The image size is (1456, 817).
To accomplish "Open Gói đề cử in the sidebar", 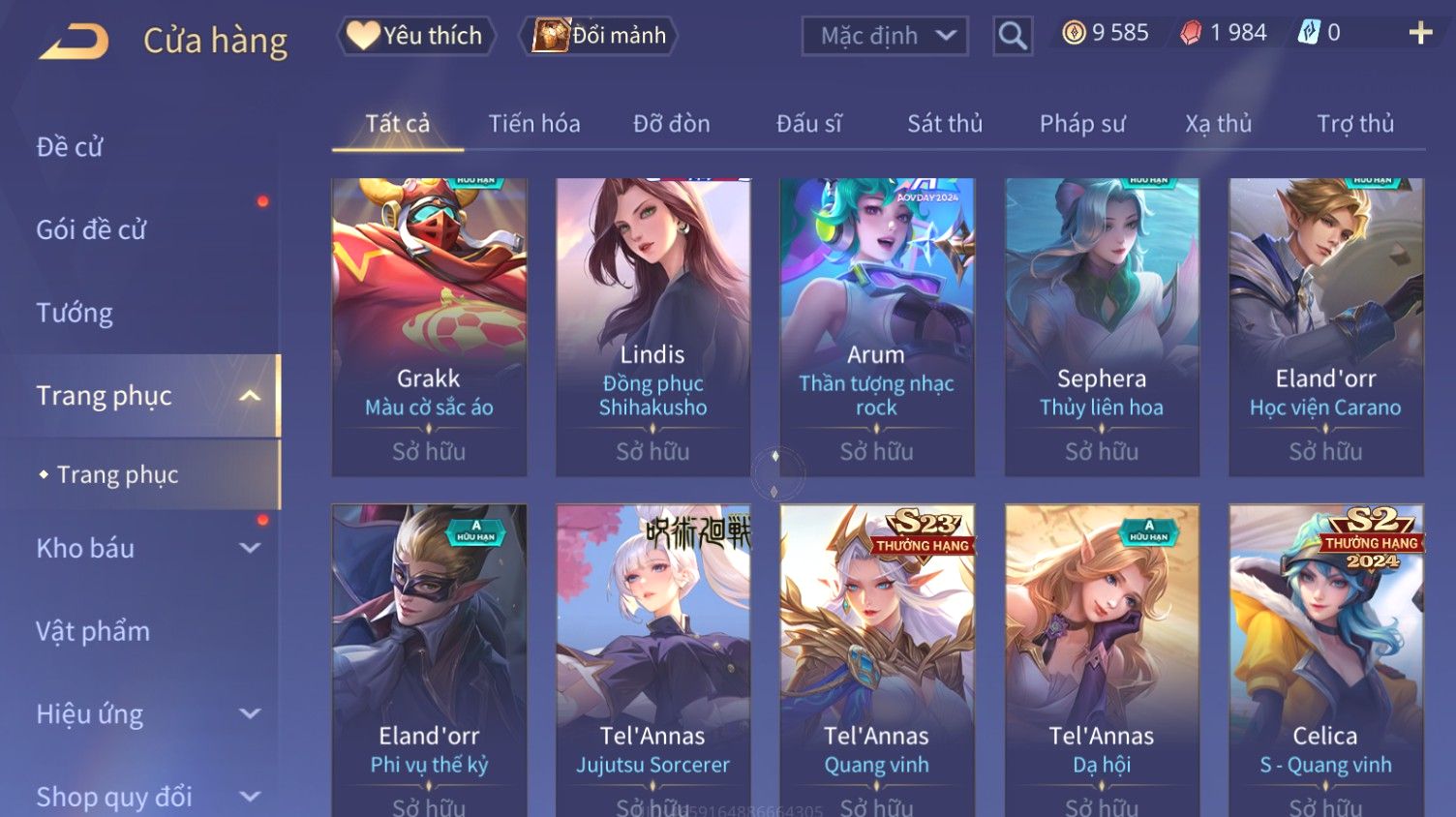I will tap(91, 230).
